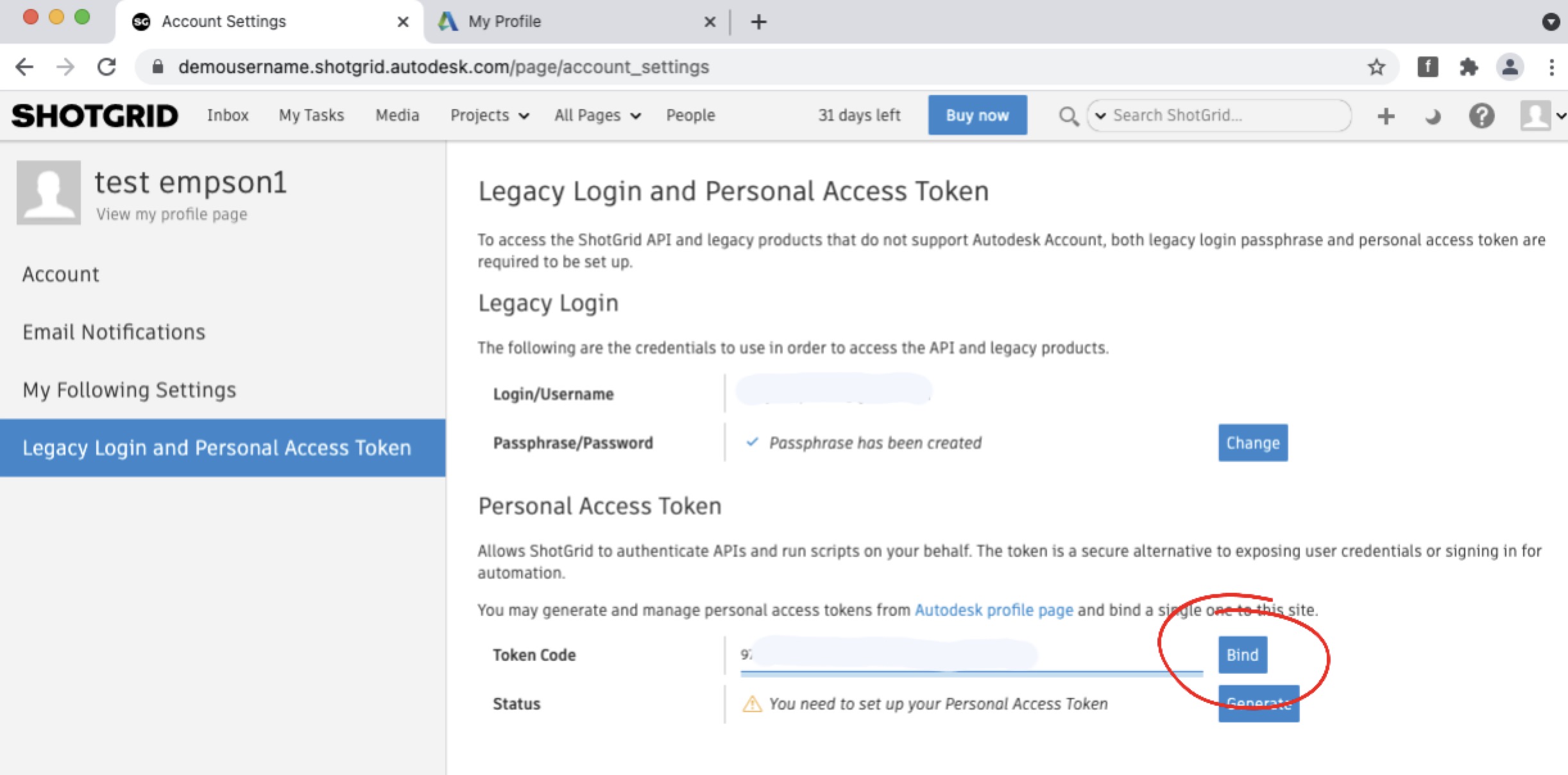Click the SHOTGRID logo
Viewport: 1568px width, 775px height.
click(94, 115)
